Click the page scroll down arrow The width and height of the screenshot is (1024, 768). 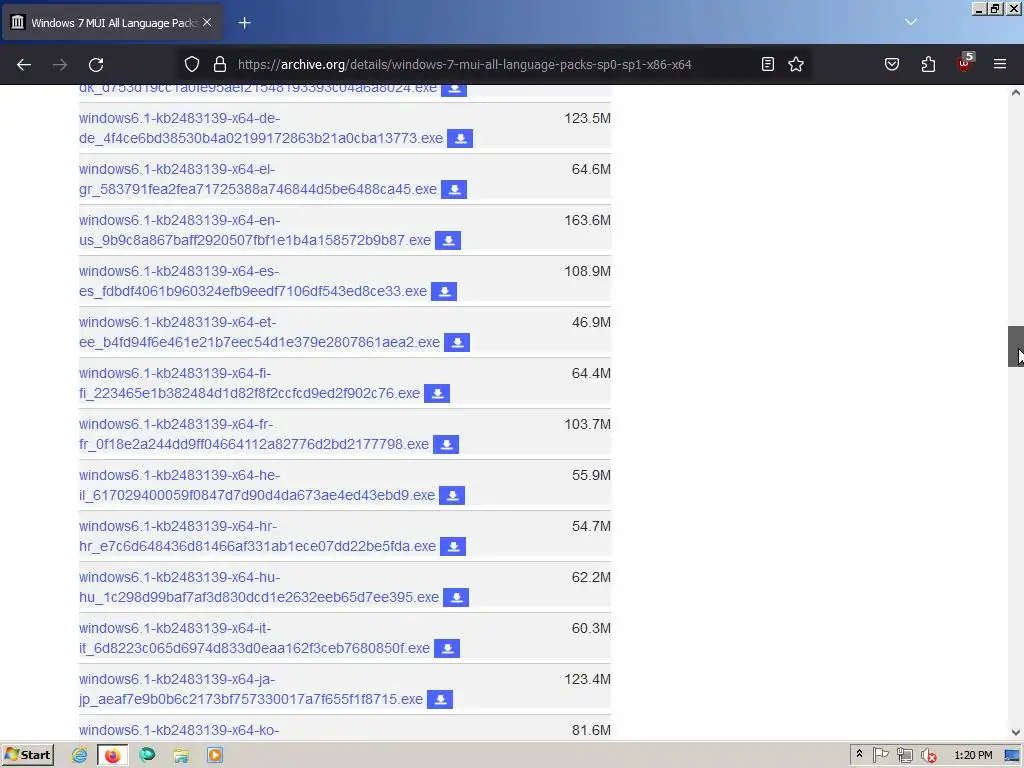pos(1016,733)
